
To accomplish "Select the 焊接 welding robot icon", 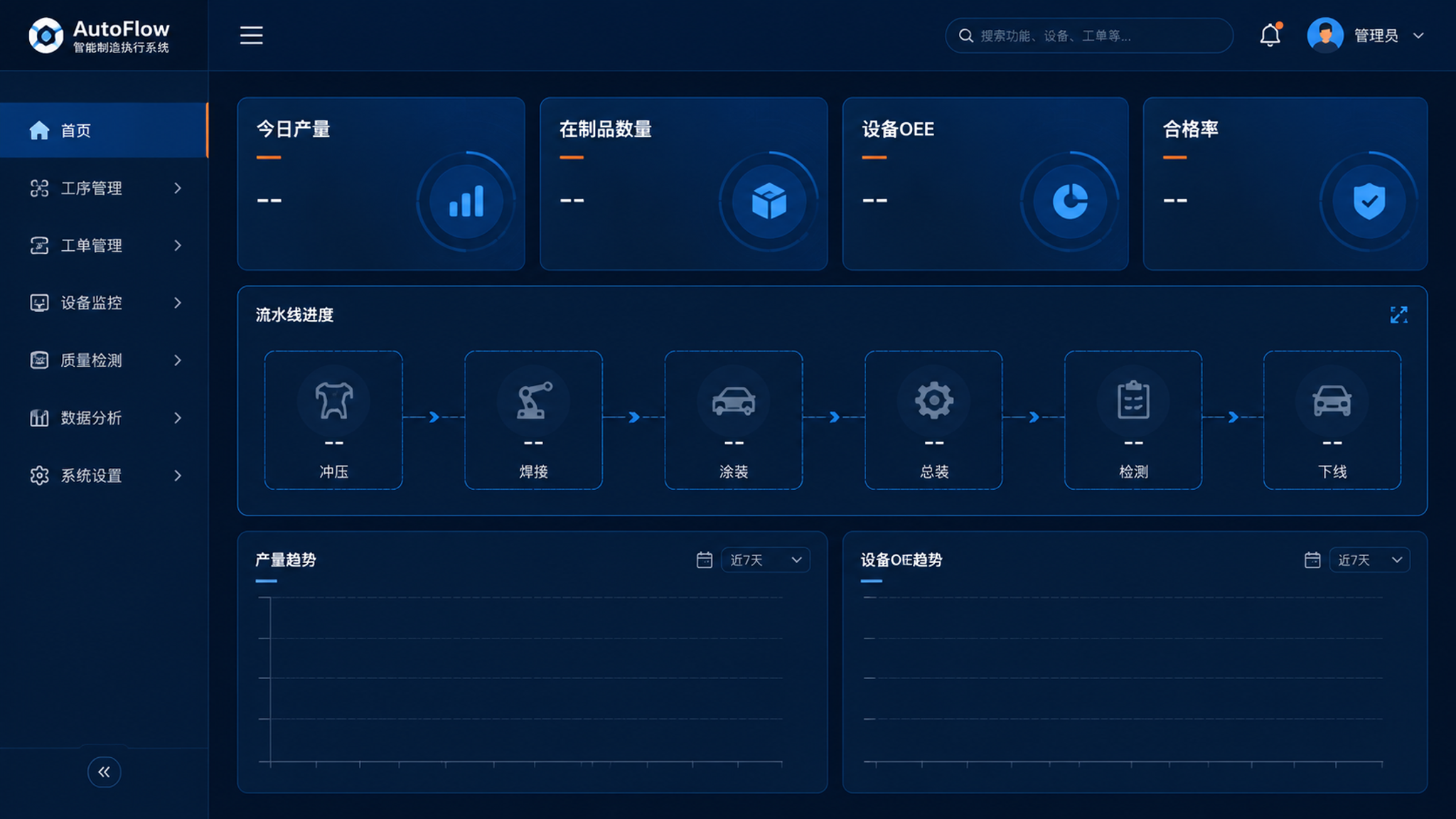I will tap(533, 400).
